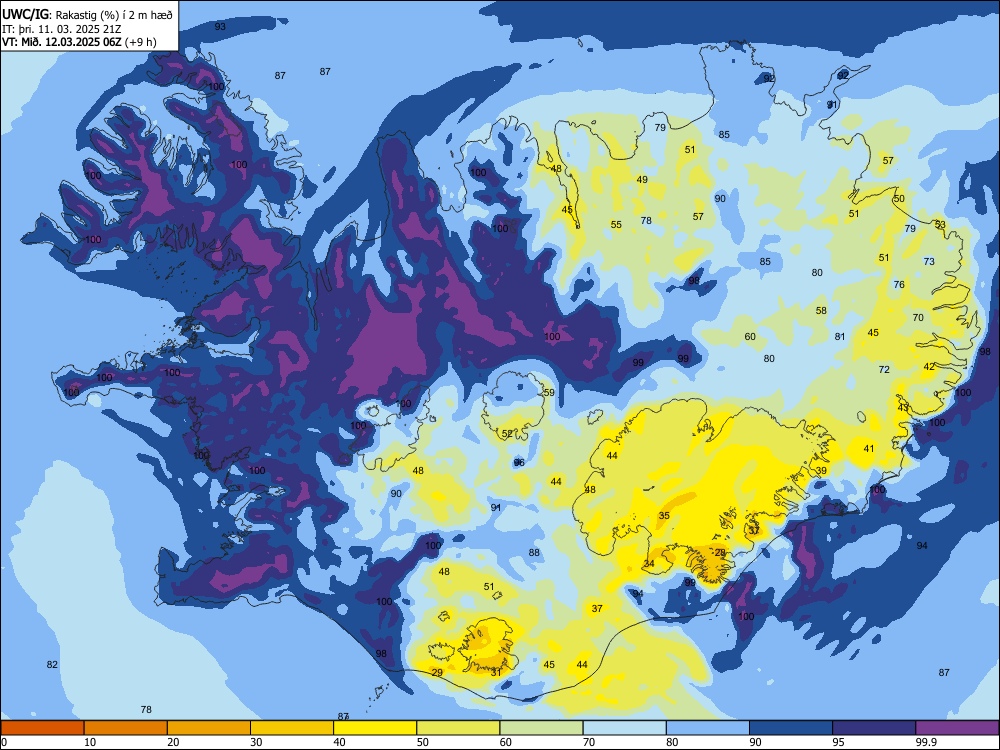Select the 80–90 light blue legend swatch

(x=708, y=728)
